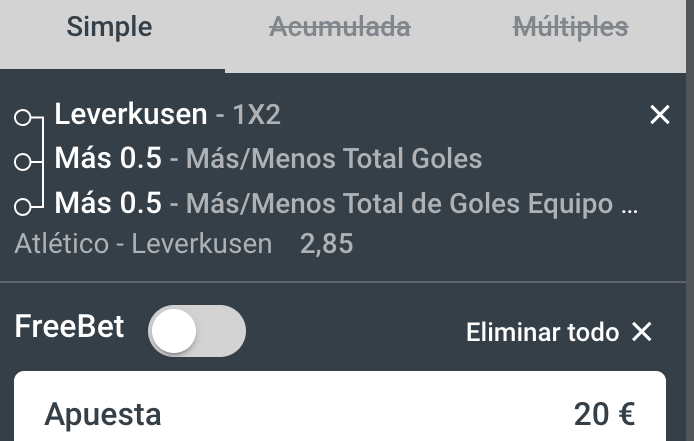Click the Leverkusen 1X2 selection text

tap(167, 115)
